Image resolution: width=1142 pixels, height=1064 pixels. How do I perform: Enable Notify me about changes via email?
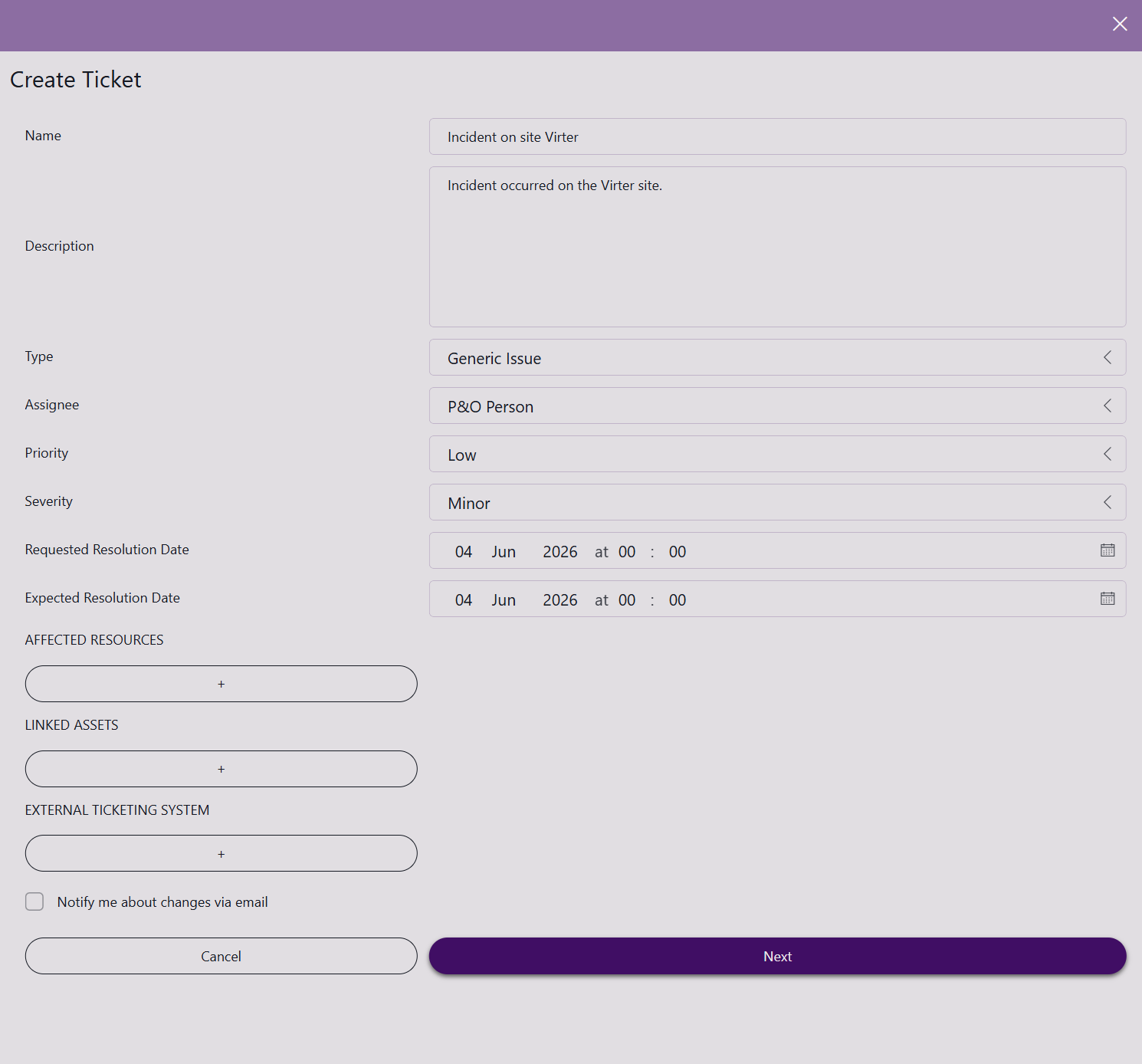(x=34, y=901)
